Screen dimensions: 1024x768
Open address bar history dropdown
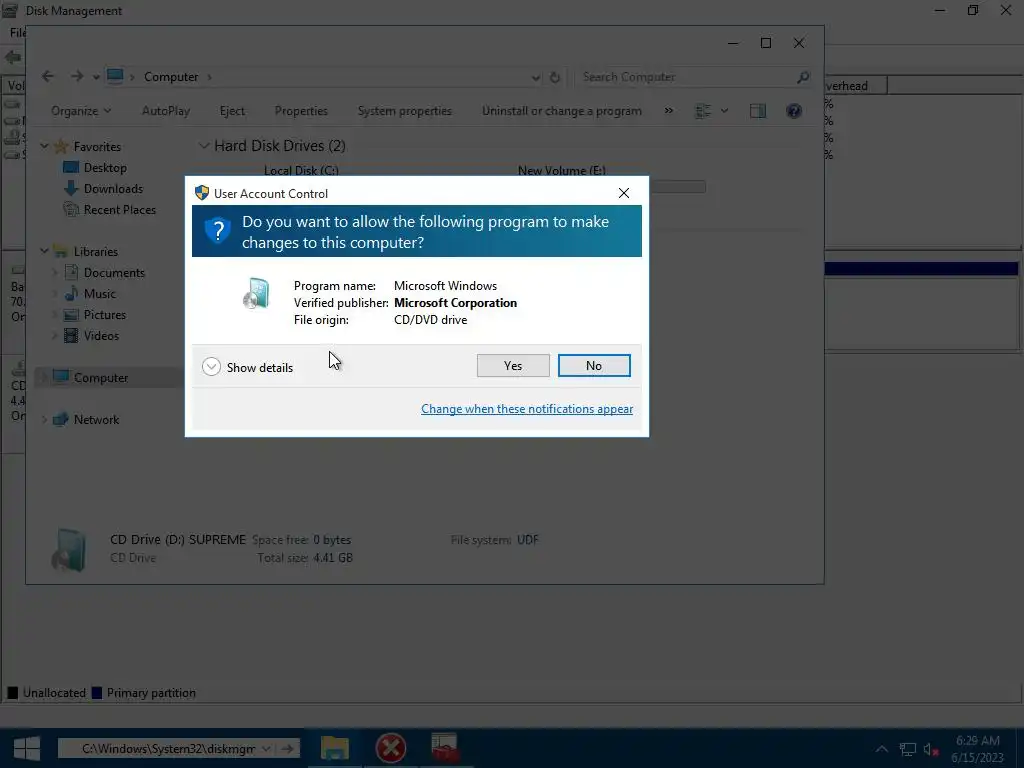536,77
